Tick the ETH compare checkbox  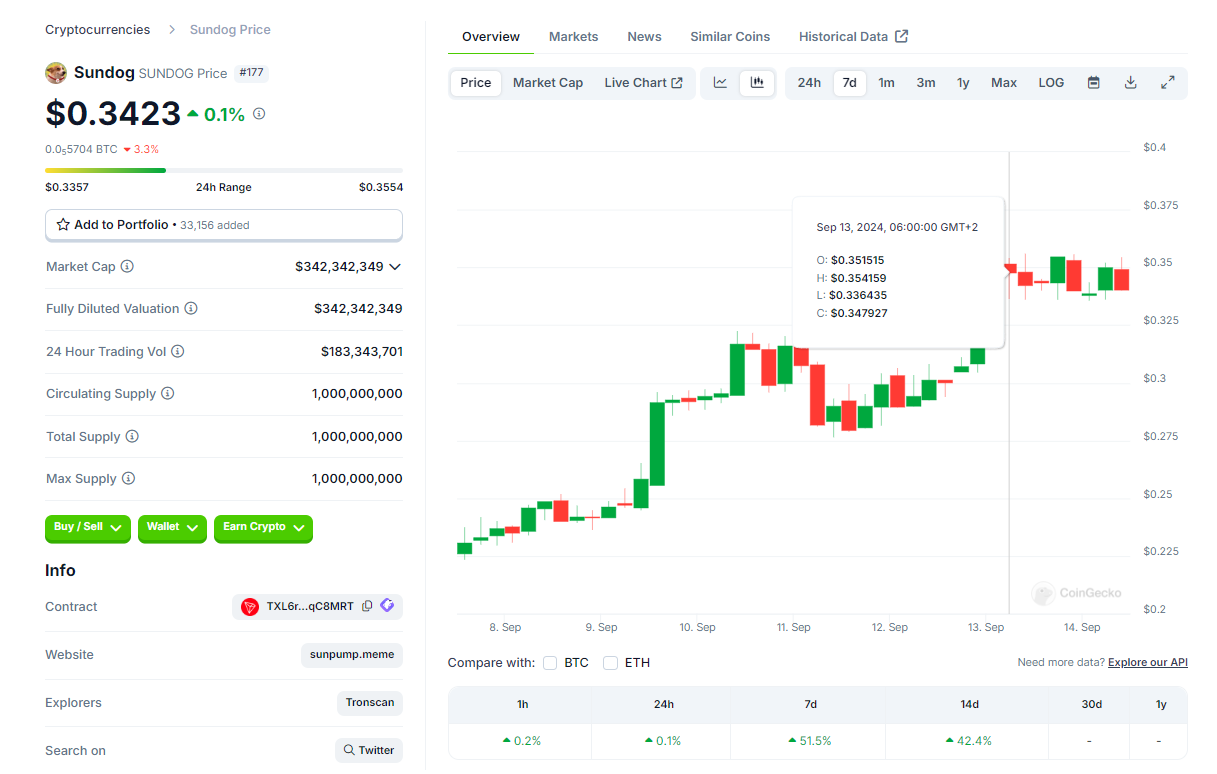click(x=610, y=663)
